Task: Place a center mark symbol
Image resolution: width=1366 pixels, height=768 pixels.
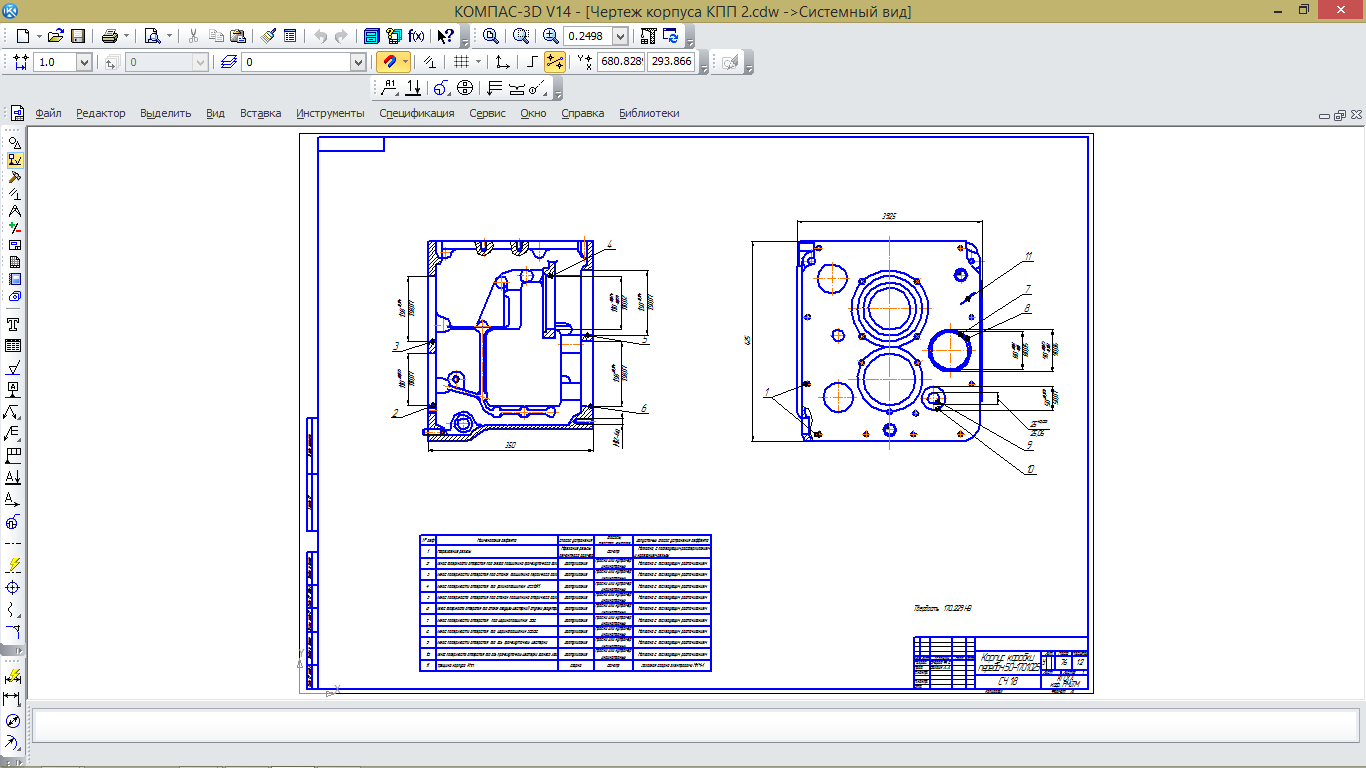Action: pyautogui.click(x=14, y=587)
